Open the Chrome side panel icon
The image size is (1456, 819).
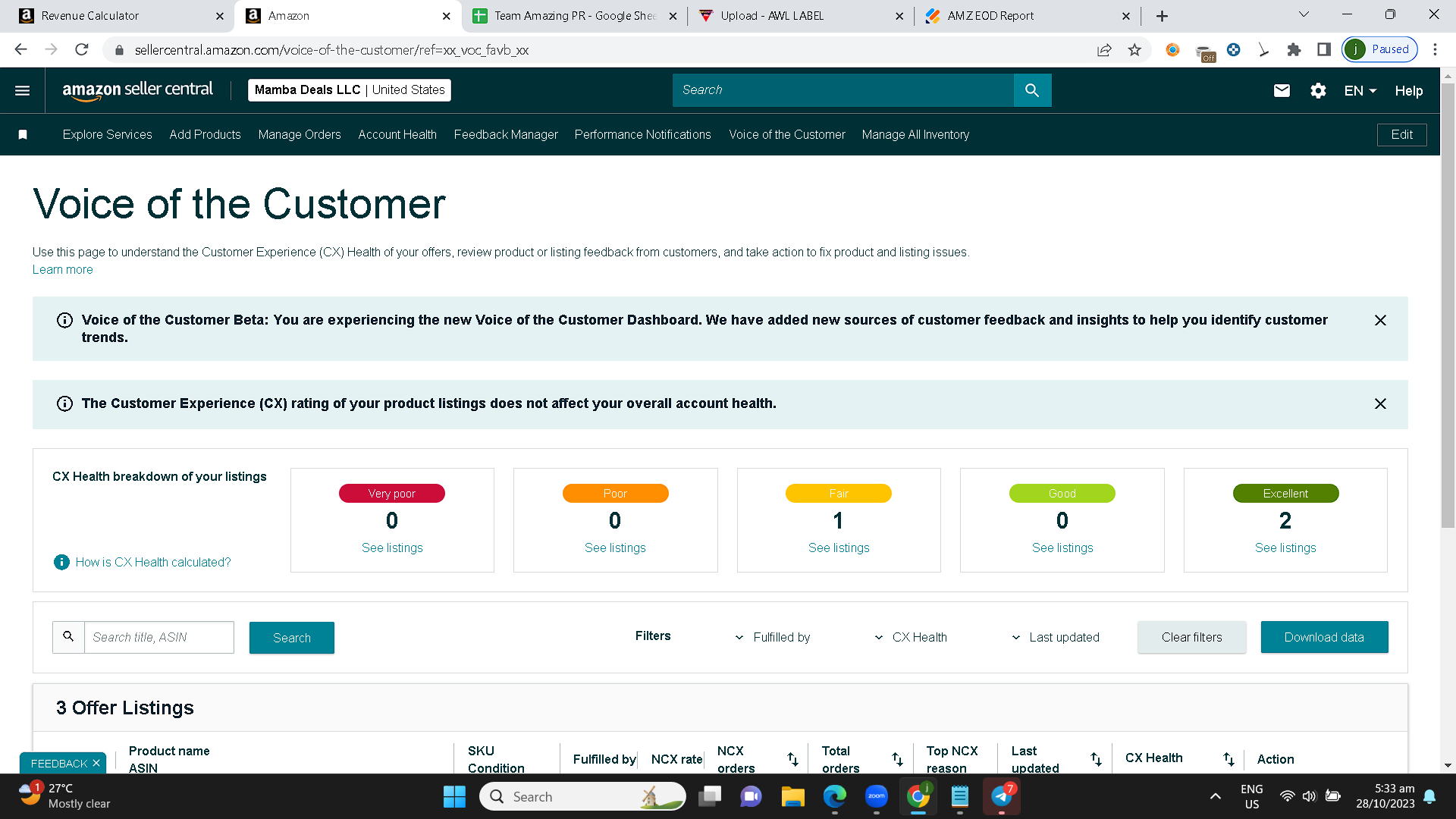tap(1324, 49)
